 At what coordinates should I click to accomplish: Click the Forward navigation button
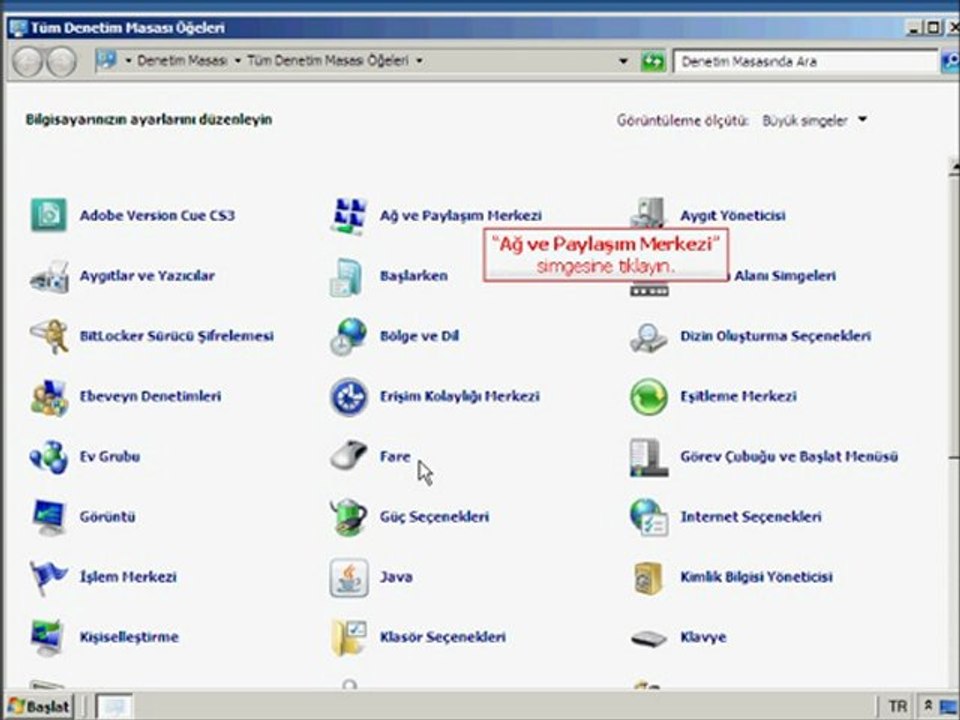click(62, 61)
